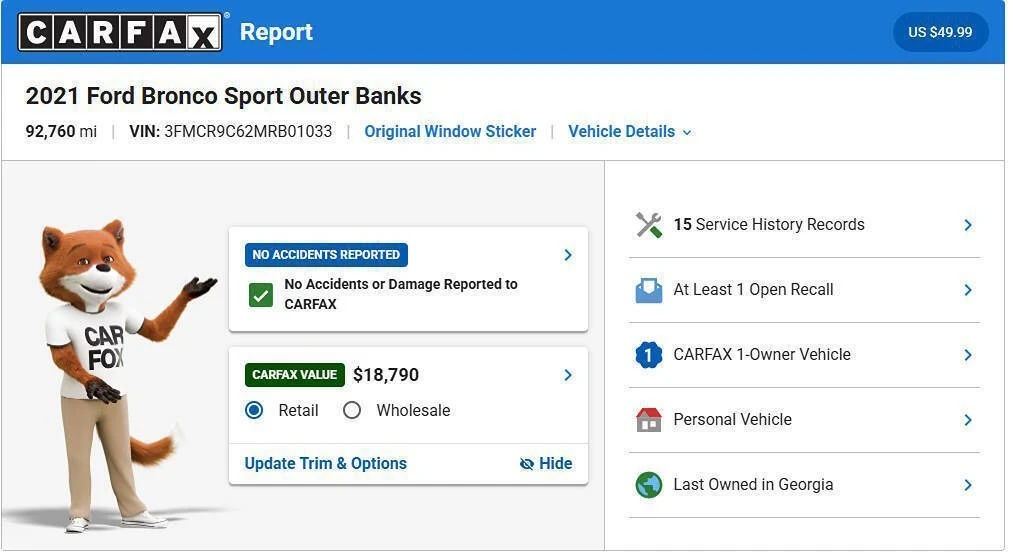Click the CARFAX VALUE green badge
Viewport: 1013px width, 554px height.
click(x=295, y=375)
